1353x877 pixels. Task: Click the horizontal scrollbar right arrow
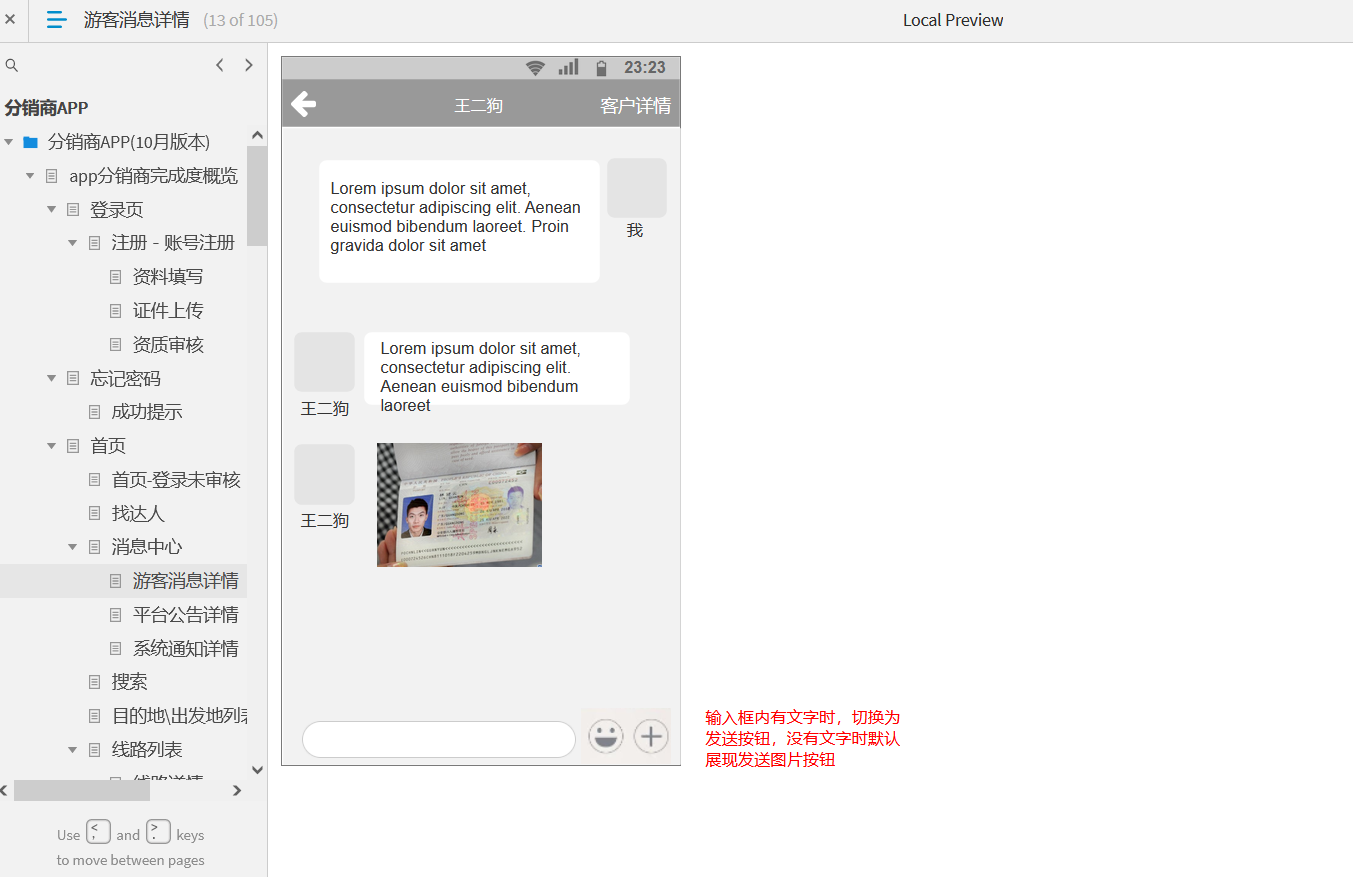237,791
